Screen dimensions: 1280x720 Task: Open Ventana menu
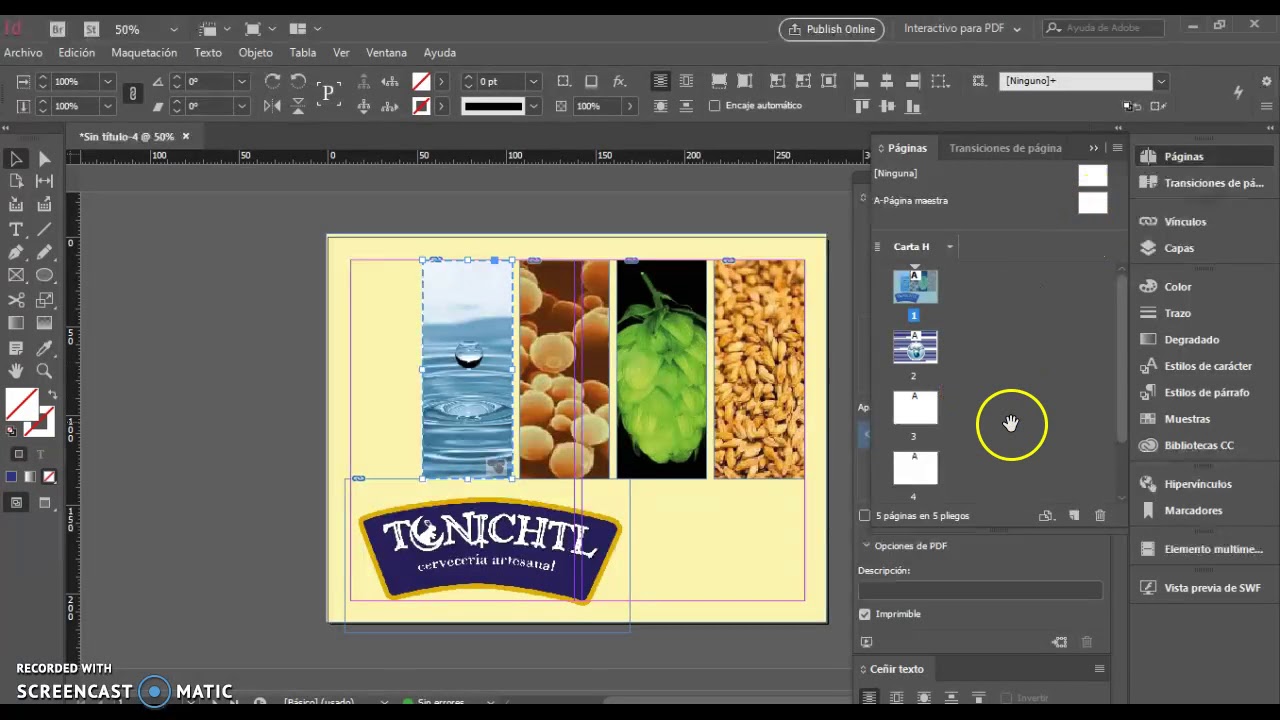click(x=386, y=52)
